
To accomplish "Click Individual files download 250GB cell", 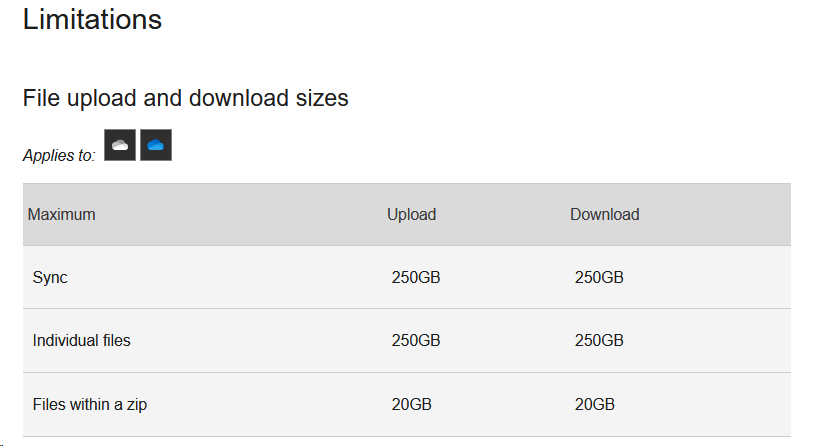I will coord(599,340).
